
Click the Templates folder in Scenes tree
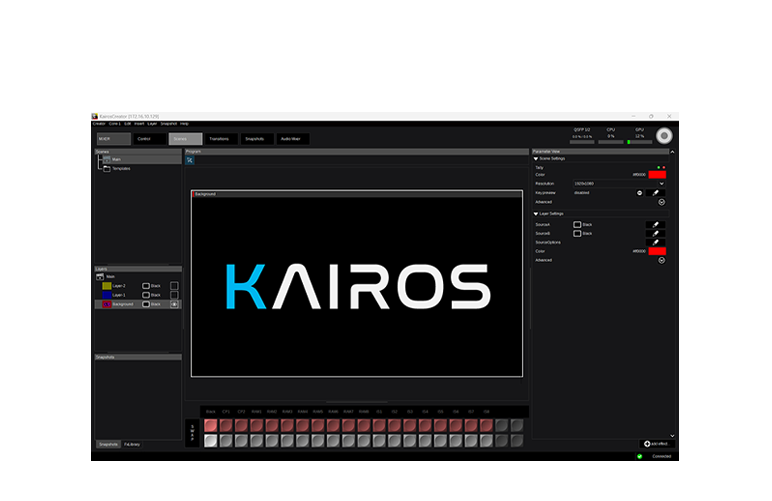[x=120, y=169]
